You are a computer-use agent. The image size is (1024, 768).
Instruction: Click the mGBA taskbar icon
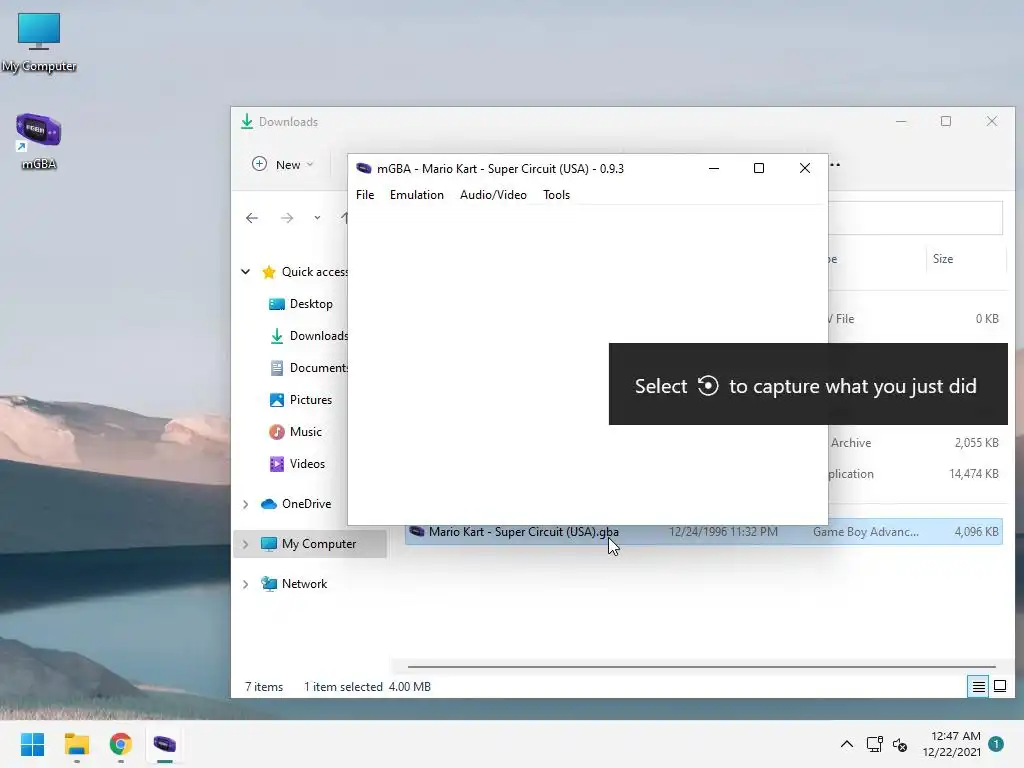click(x=165, y=744)
